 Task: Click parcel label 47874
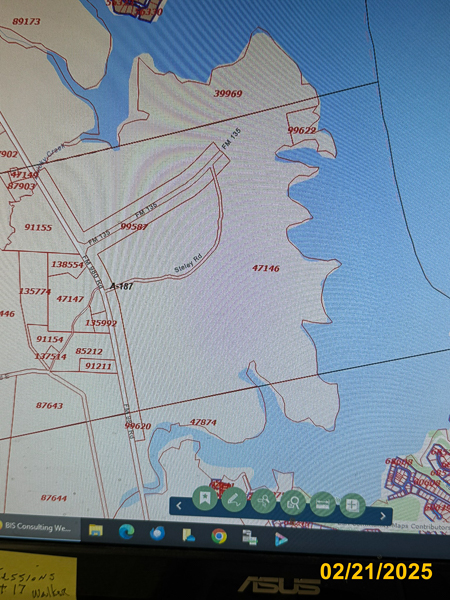coord(203,422)
